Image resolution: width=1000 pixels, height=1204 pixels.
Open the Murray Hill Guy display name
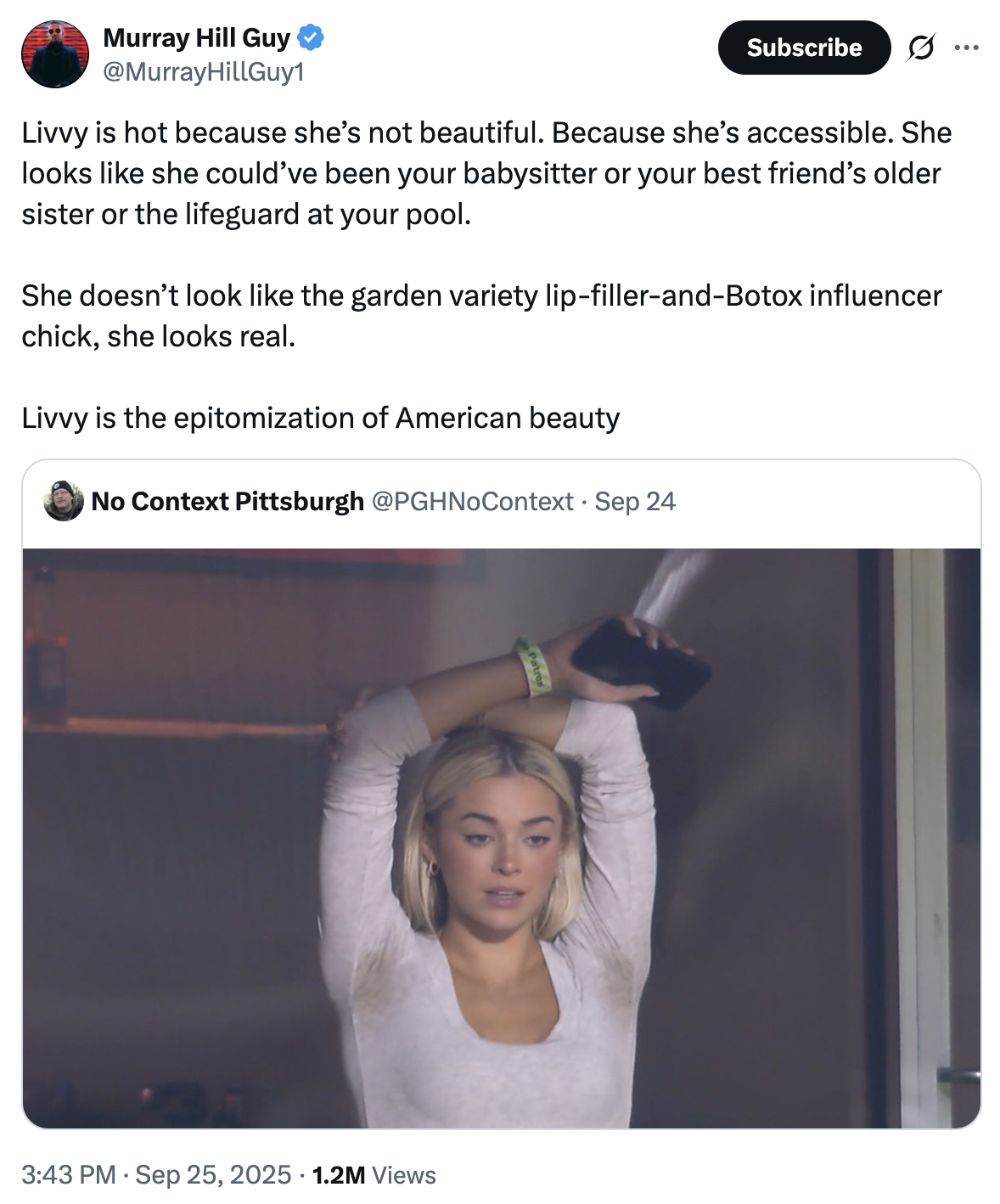click(196, 38)
